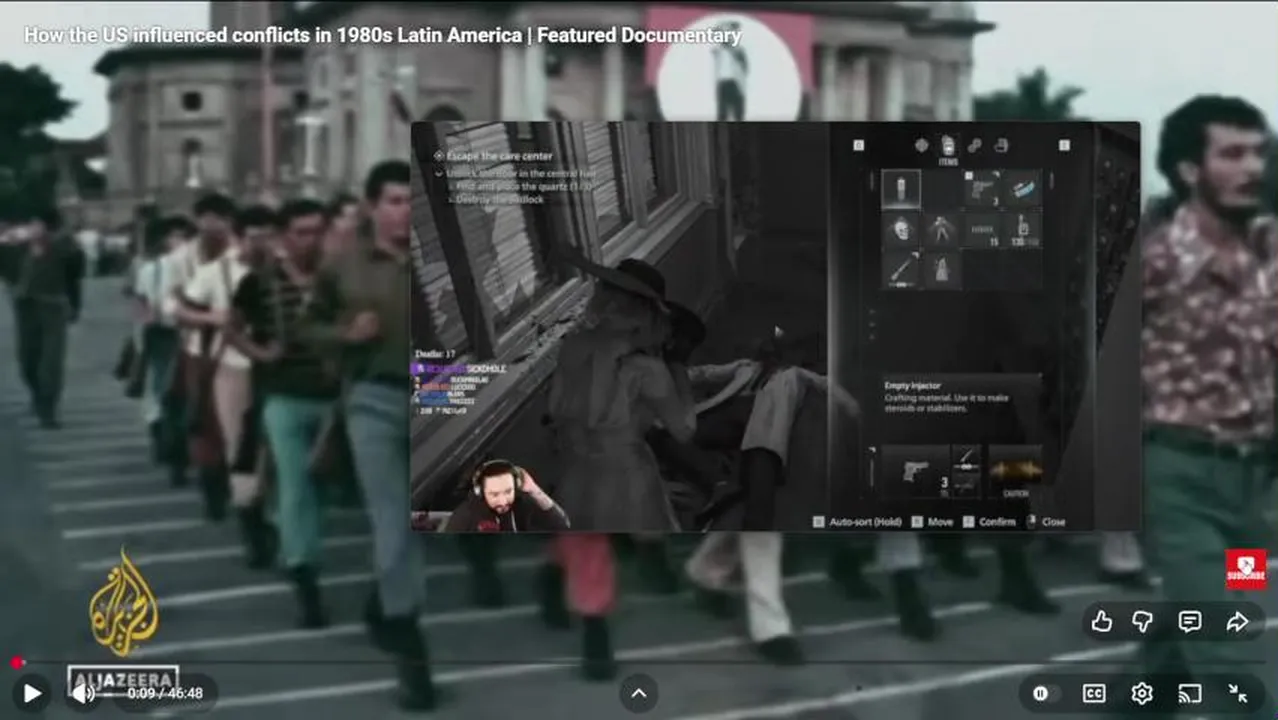Click the Auto-sort (Hold) prompt

(858, 522)
